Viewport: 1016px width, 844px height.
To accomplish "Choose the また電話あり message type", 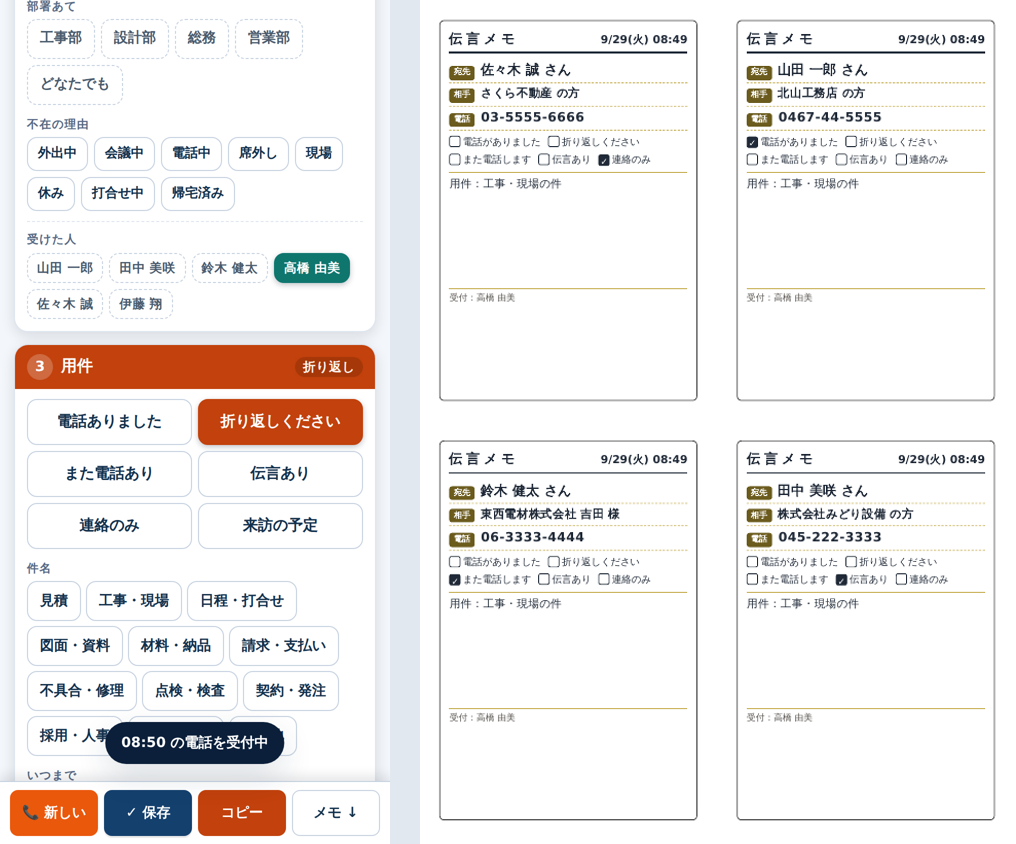I will click(110, 474).
